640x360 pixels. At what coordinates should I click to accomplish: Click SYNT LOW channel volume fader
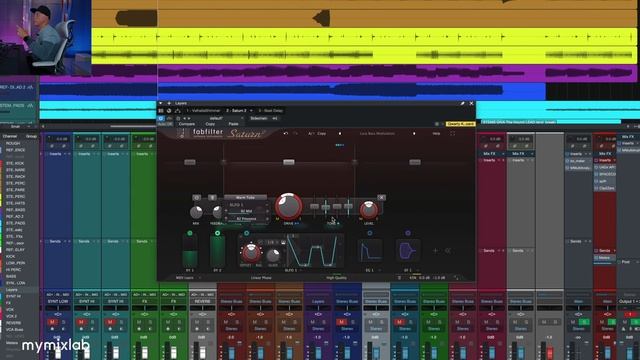58,352
